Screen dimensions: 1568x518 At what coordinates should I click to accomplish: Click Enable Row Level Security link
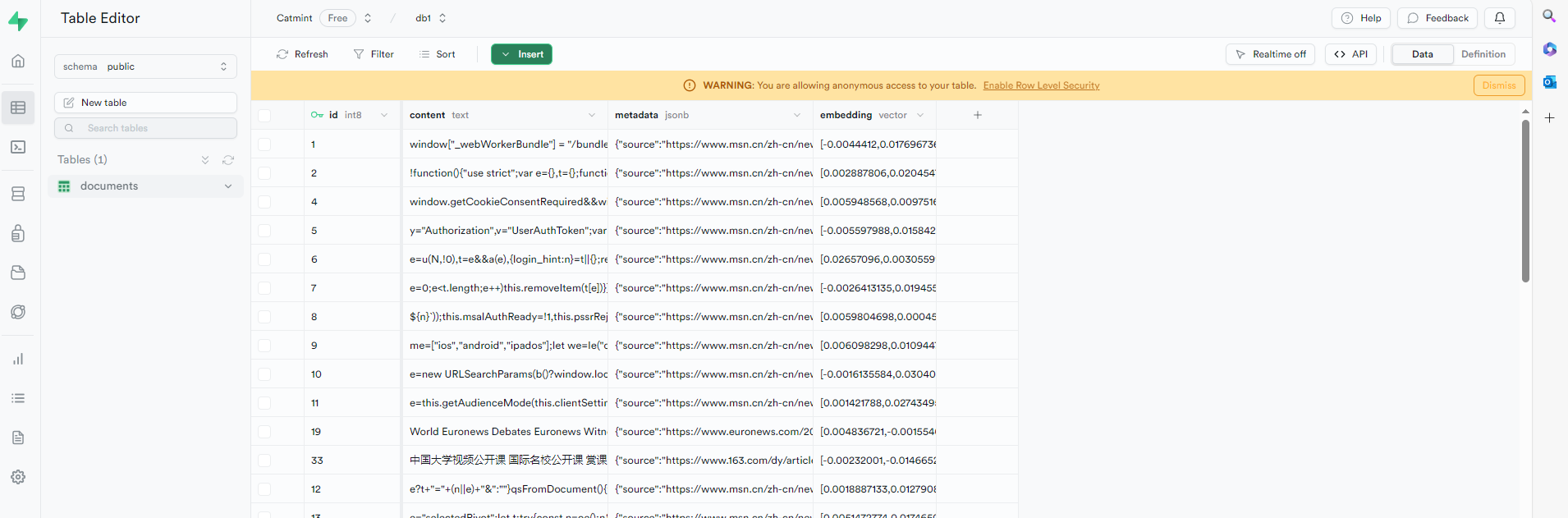[x=1041, y=85]
